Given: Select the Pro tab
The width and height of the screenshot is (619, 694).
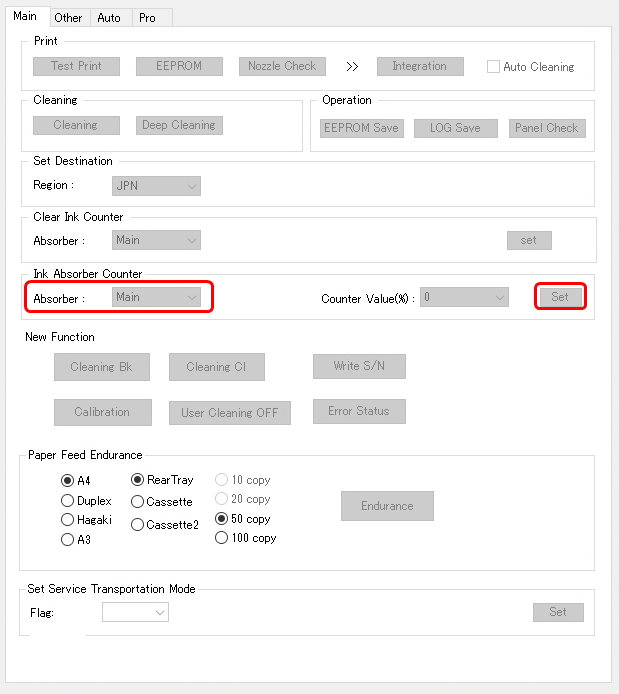Looking at the screenshot, I should click(x=147, y=17).
